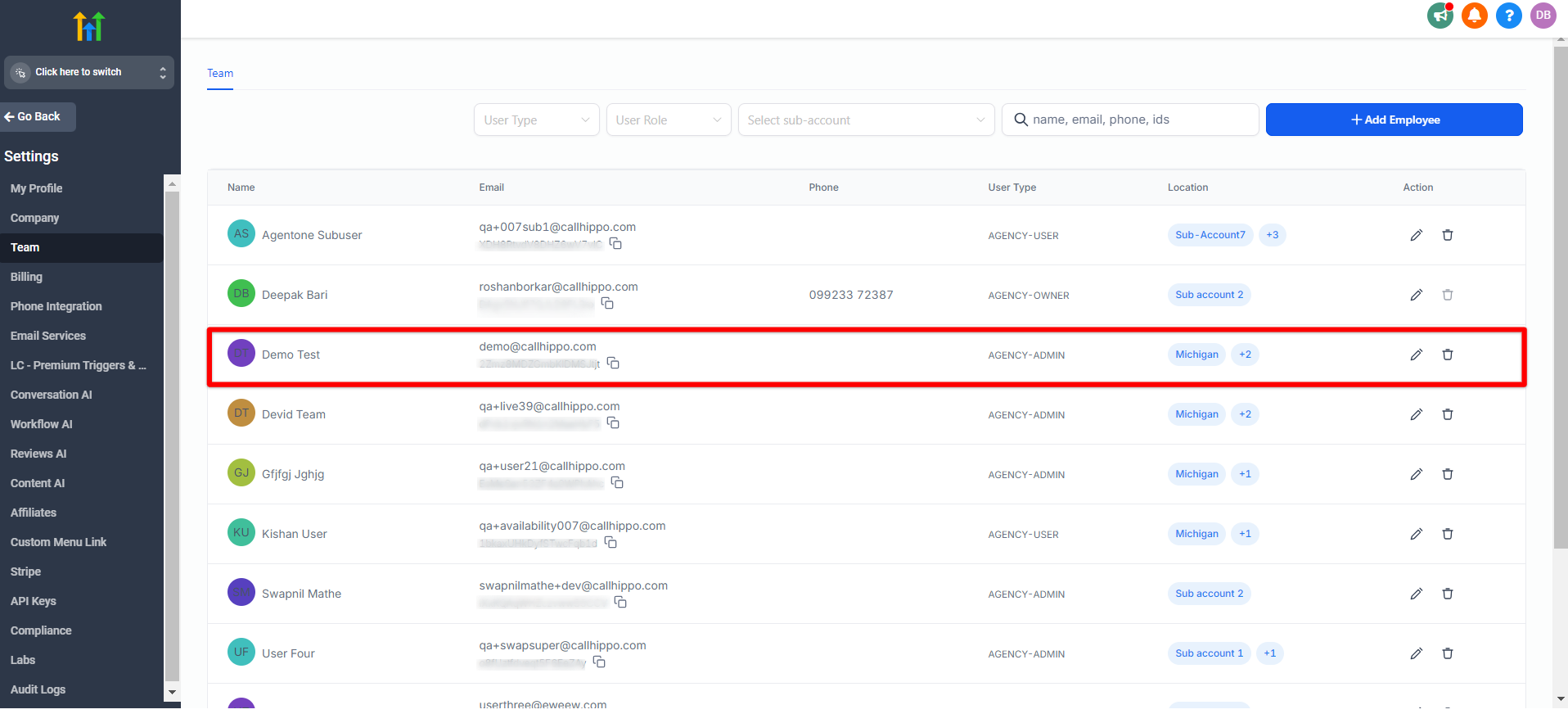Expand +2 locations for Demo Test
The width and height of the screenshot is (1568, 723).
click(1246, 355)
